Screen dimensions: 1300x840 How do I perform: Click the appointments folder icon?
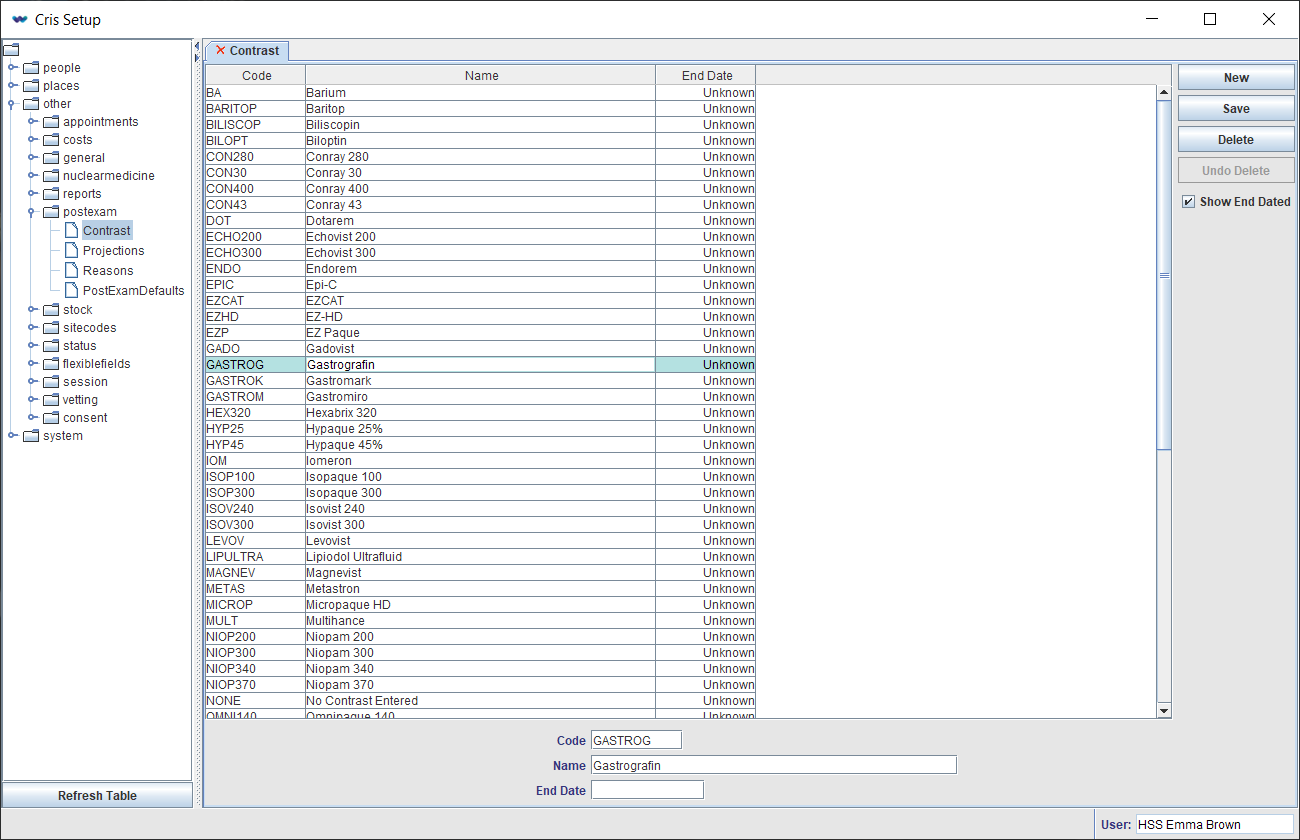51,122
